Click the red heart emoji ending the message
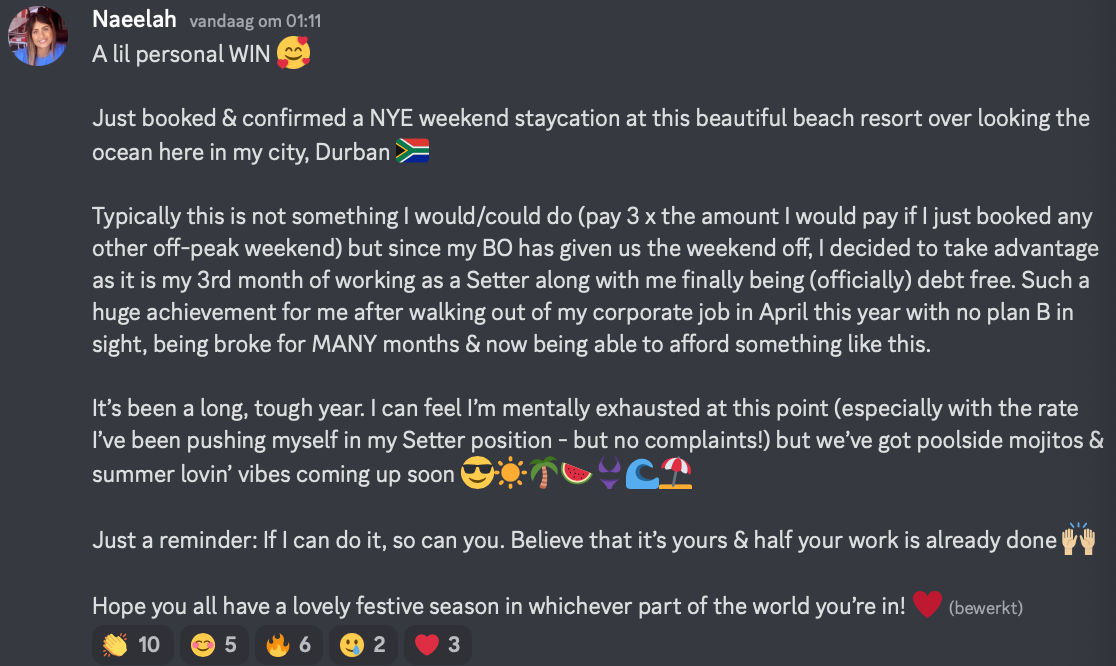Screen dimensions: 1116x666 [x=927, y=605]
